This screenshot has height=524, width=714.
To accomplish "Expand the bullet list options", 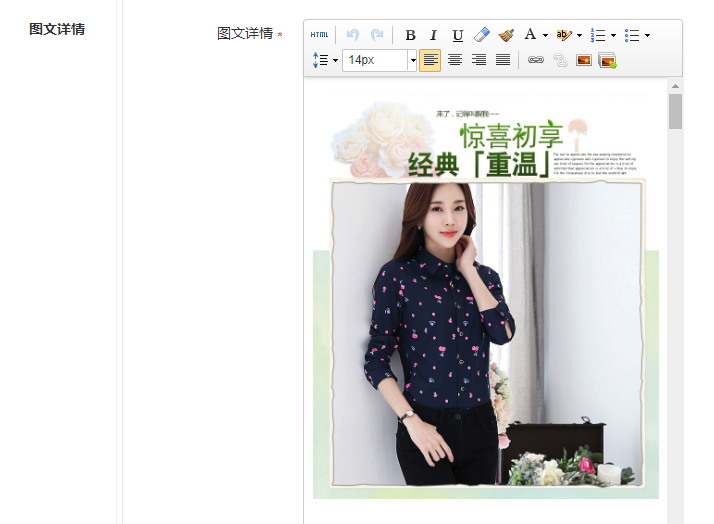I will pyautogui.click(x=647, y=36).
